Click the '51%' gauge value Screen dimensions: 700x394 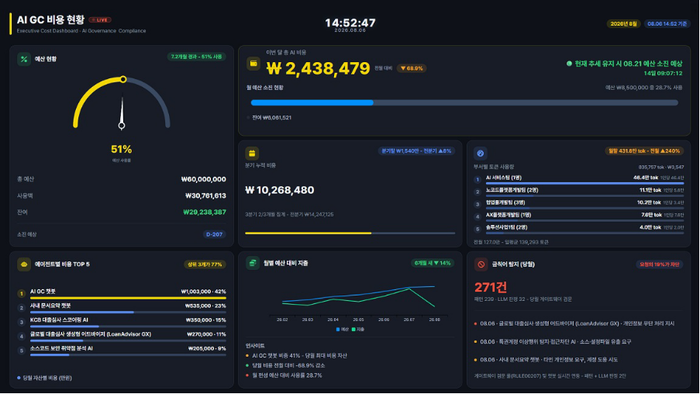click(121, 149)
